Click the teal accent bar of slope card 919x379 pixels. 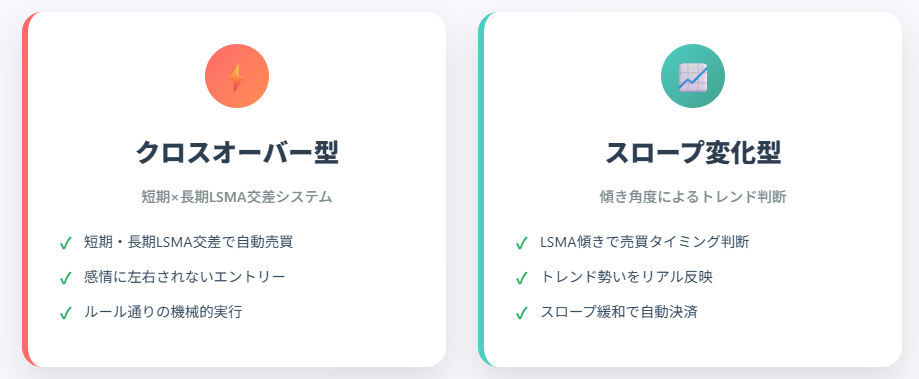(x=481, y=189)
